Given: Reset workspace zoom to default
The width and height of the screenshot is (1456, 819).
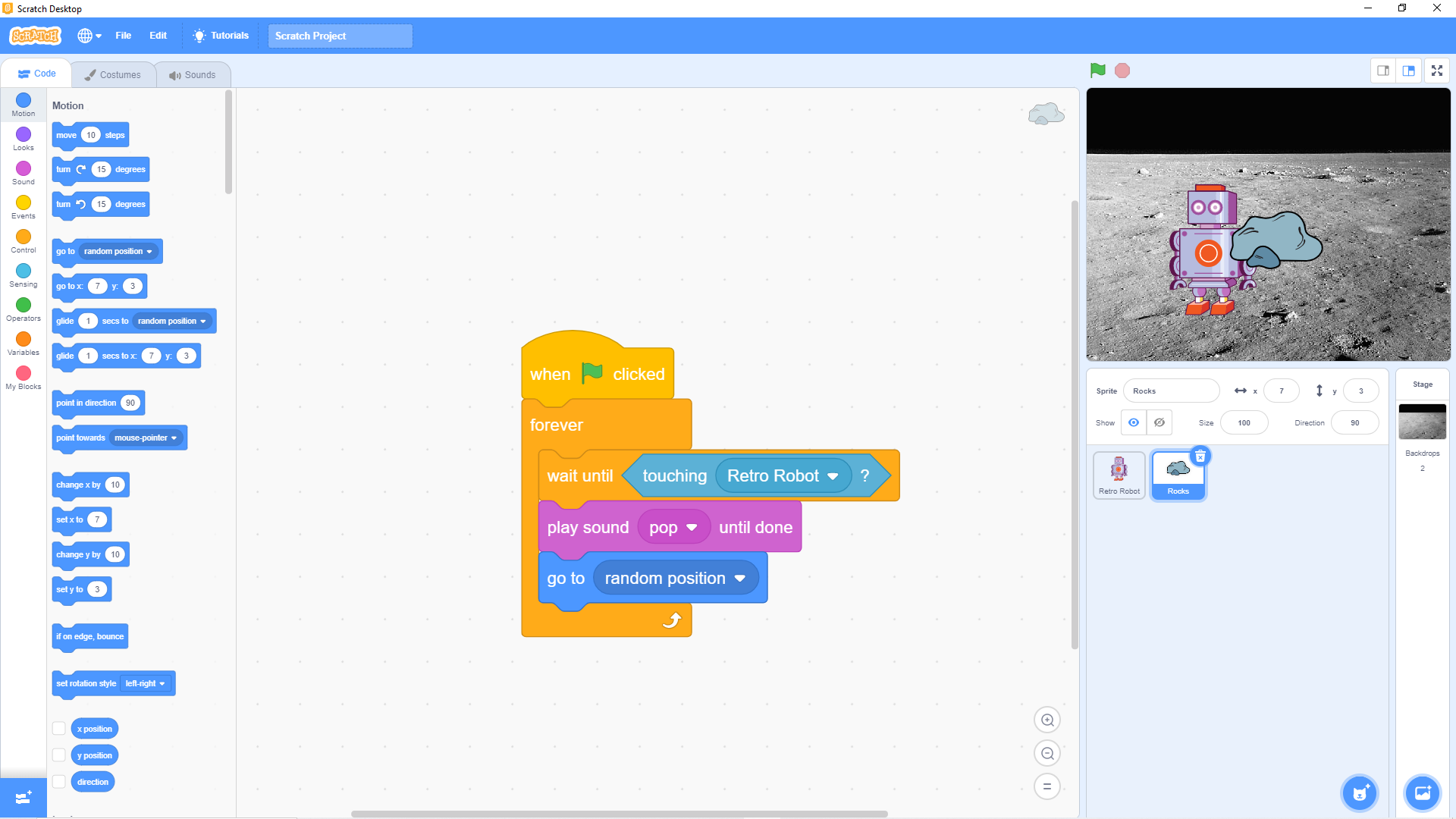Looking at the screenshot, I should pos(1047,786).
